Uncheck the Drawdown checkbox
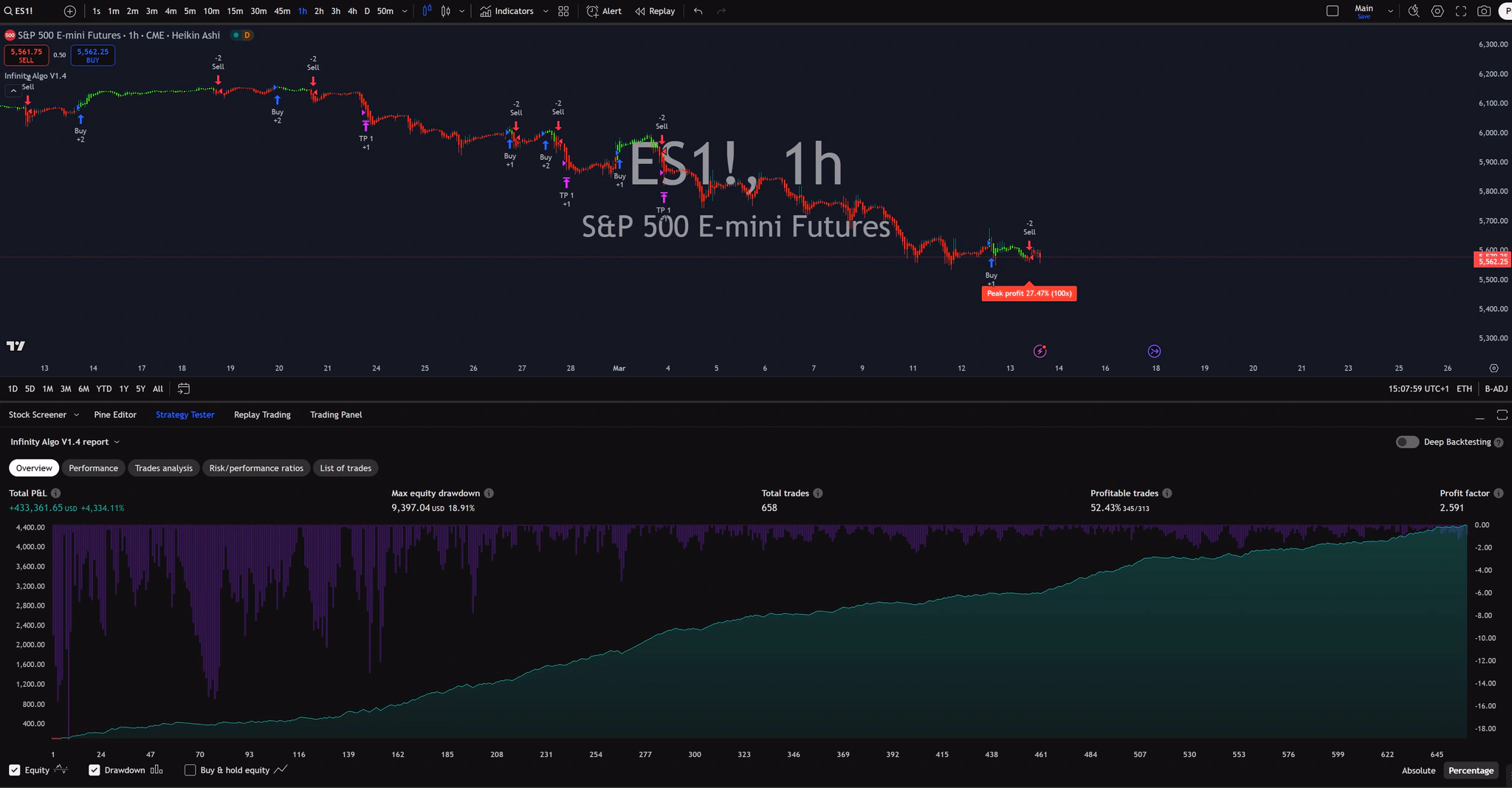Viewport: 1512px width, 788px height. tap(94, 770)
